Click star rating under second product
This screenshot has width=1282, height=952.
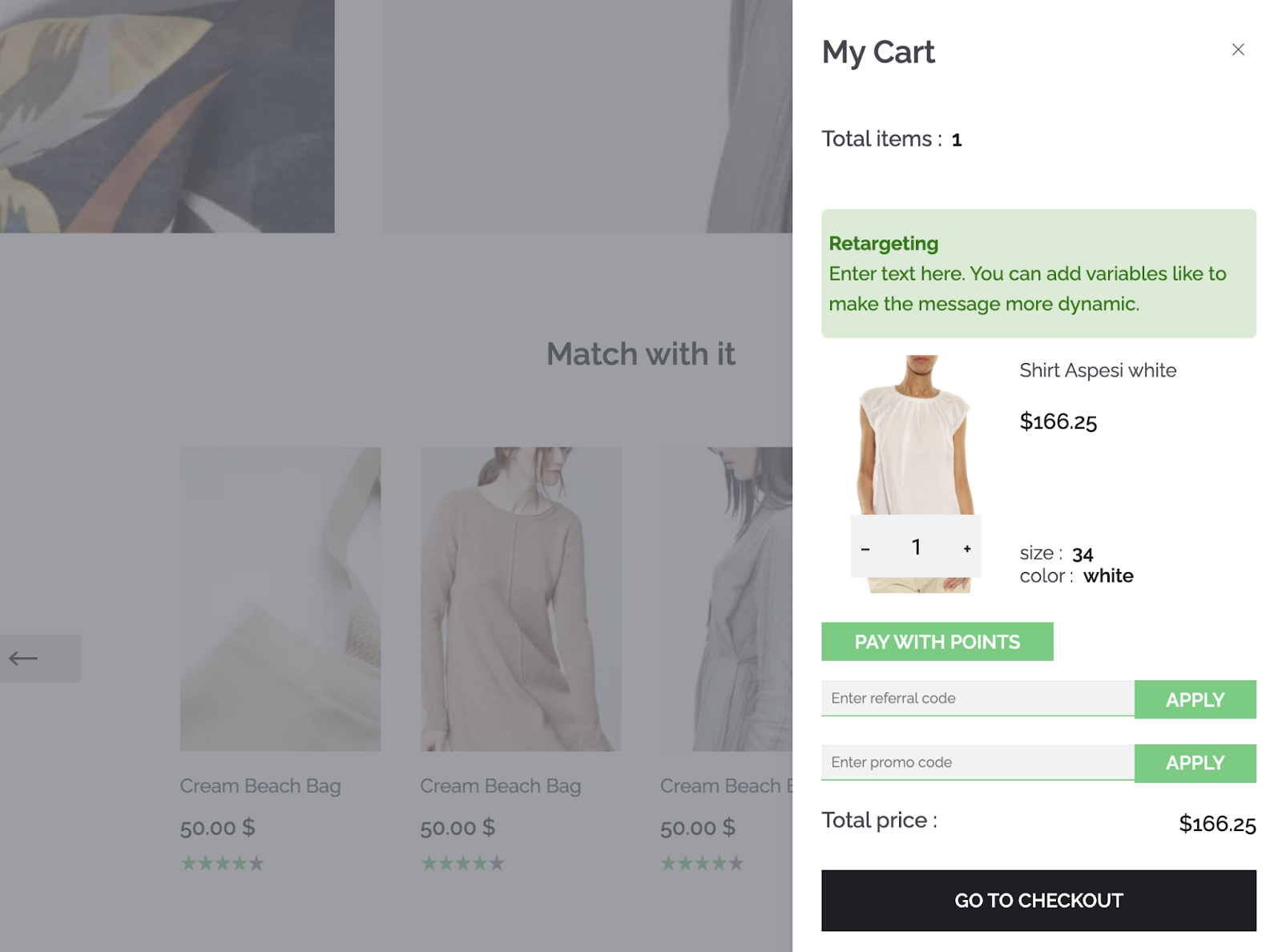pos(462,863)
